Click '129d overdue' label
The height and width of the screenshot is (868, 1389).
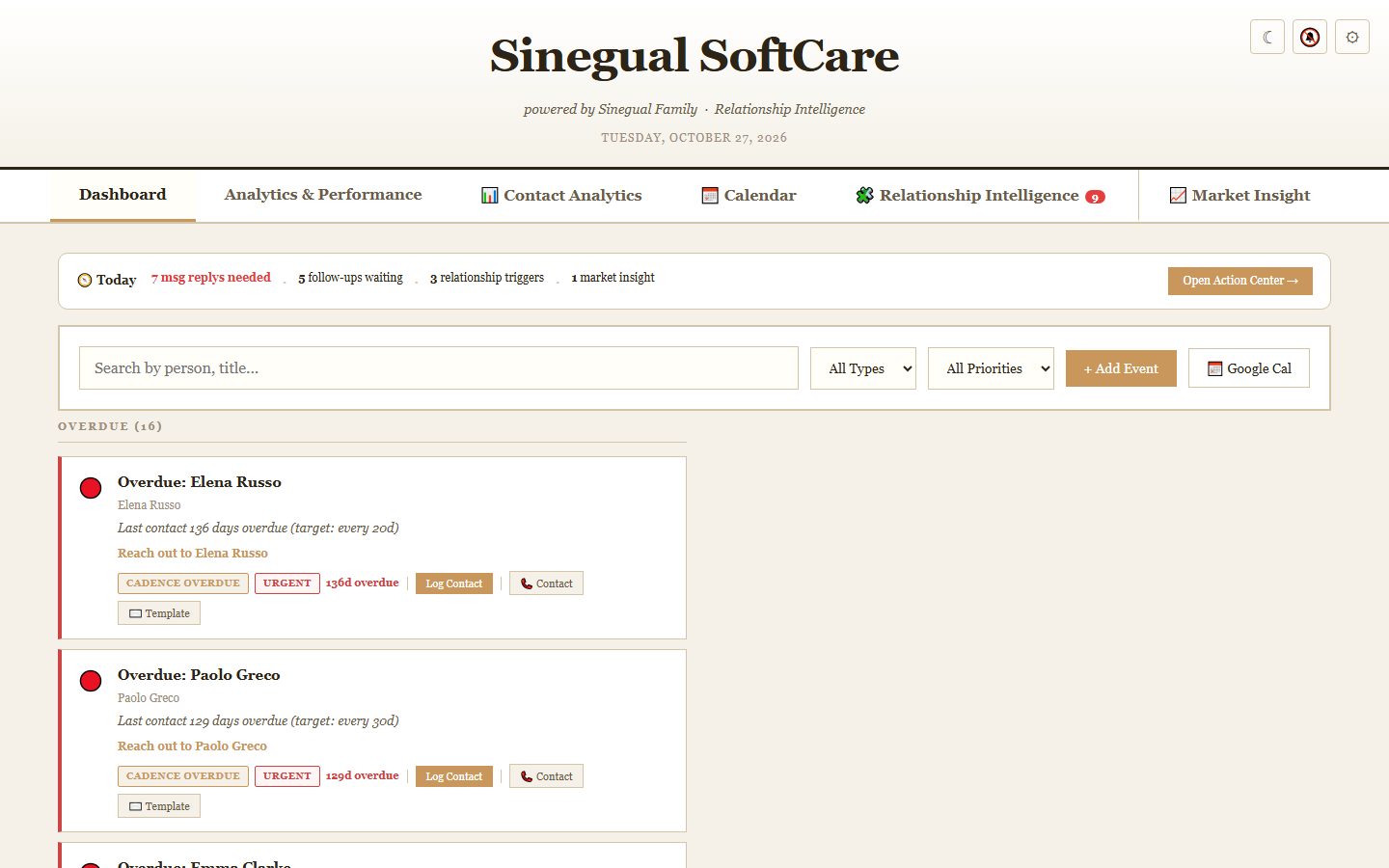point(362,775)
